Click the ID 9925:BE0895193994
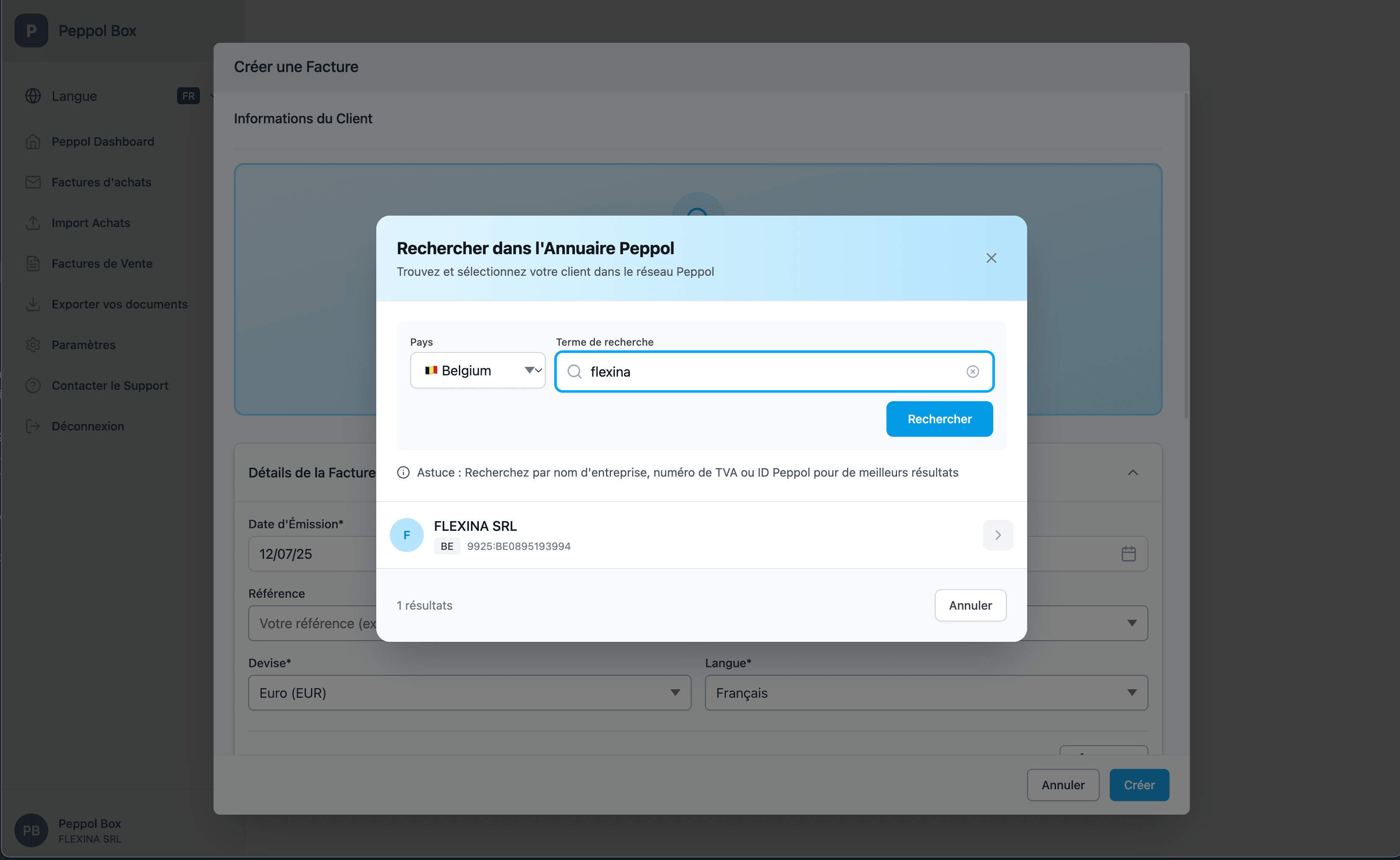 tap(518, 547)
